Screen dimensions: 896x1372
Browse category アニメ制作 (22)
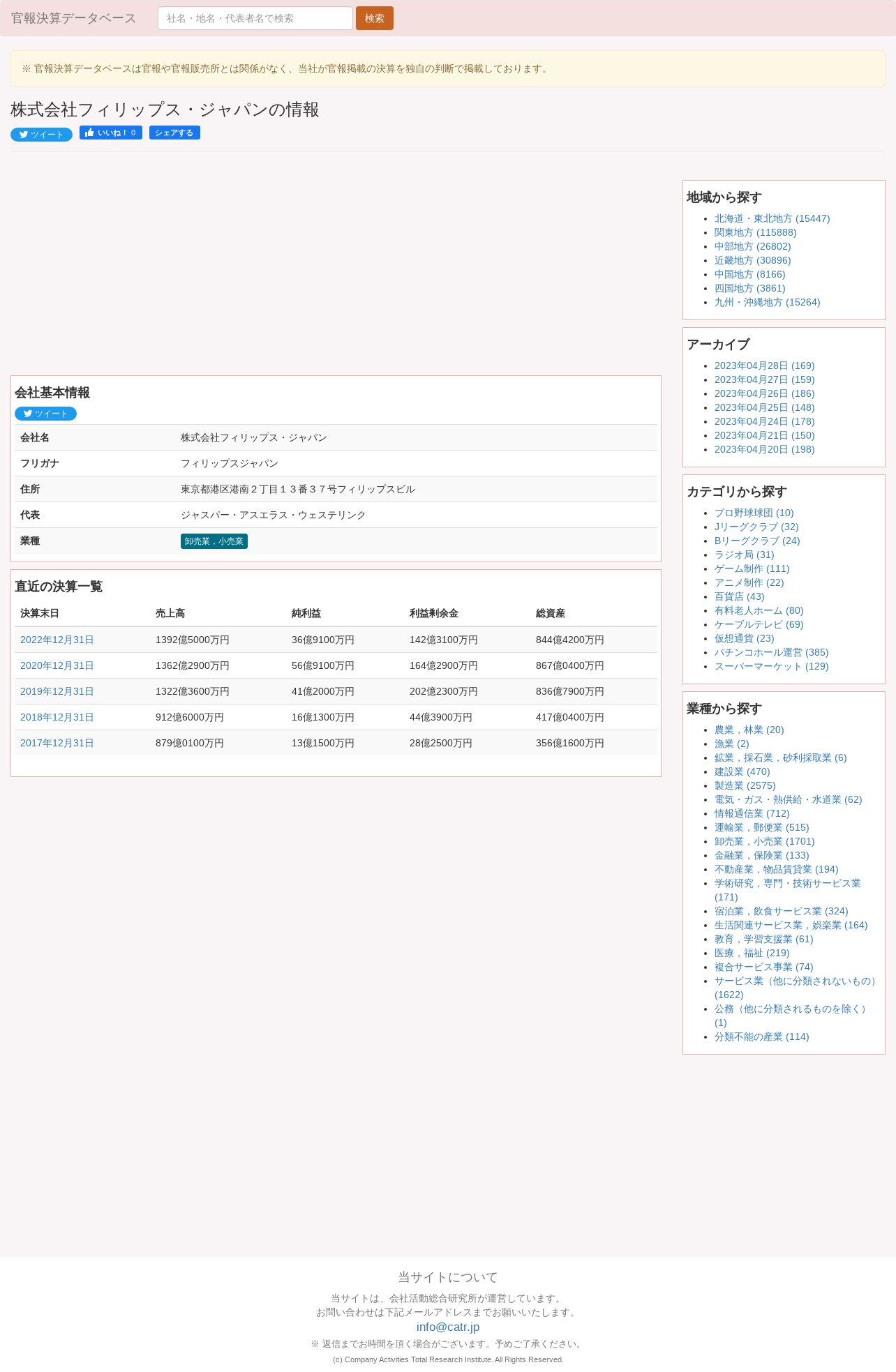pos(749,582)
